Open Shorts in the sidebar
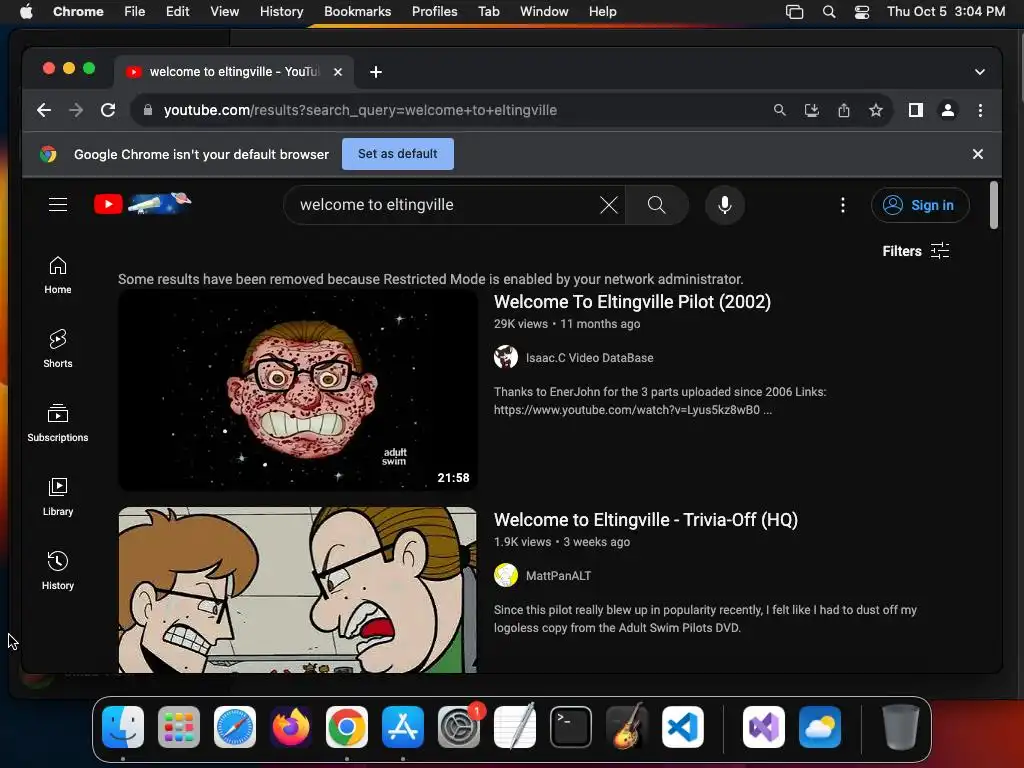 coord(57,349)
